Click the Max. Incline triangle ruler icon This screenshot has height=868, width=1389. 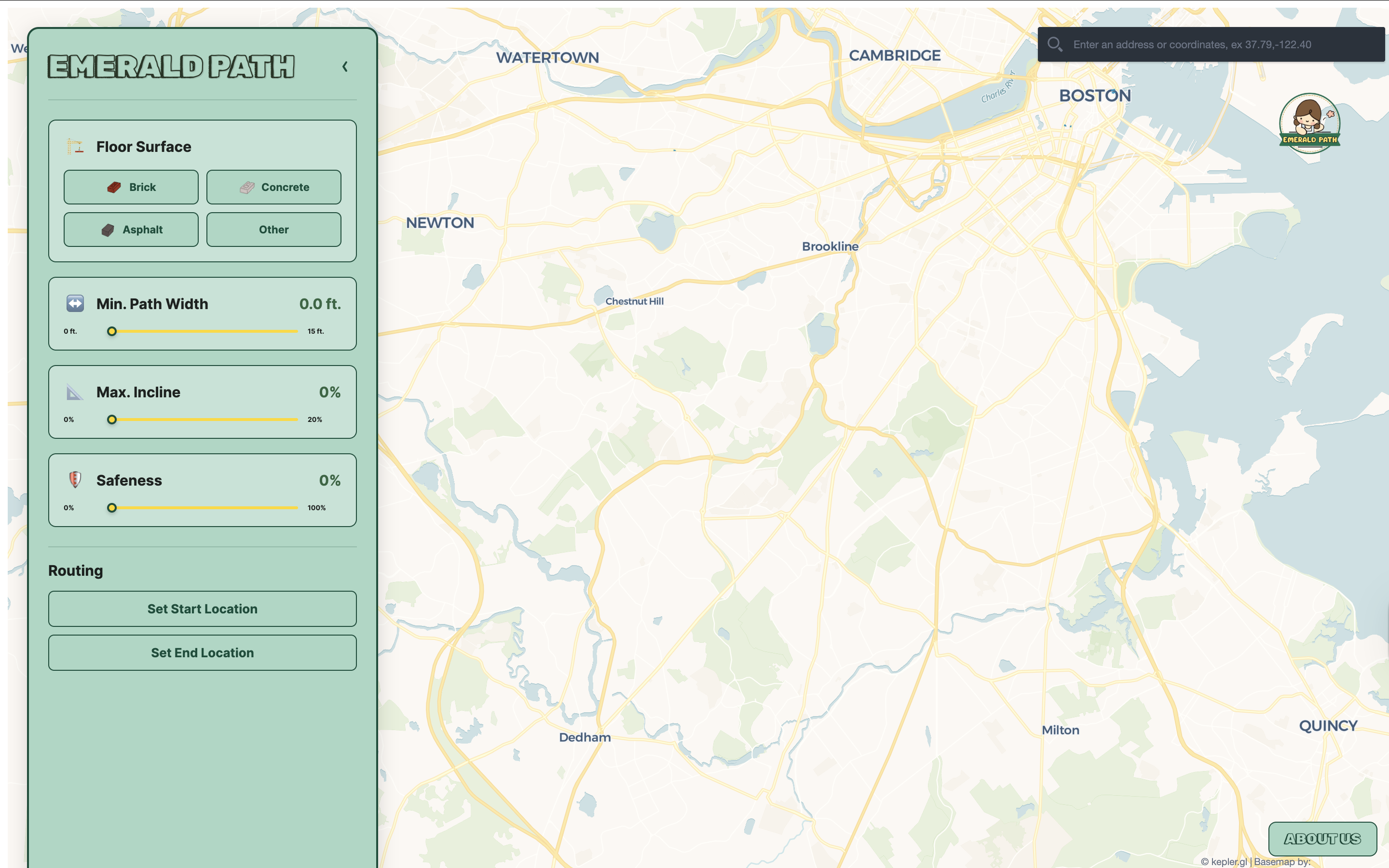pos(75,393)
